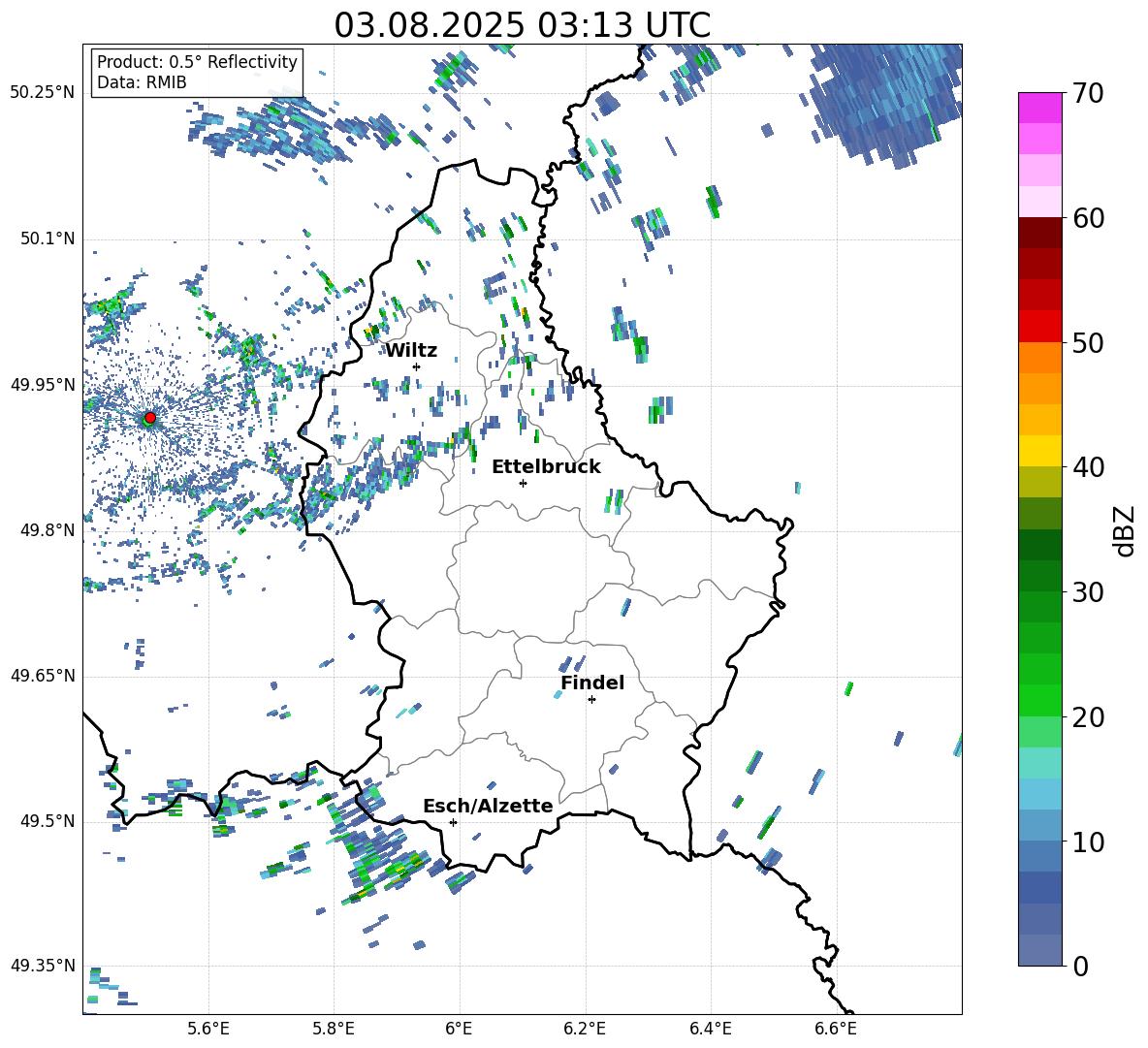
Task: Click the 6°E longitude label
Action: 459,1029
